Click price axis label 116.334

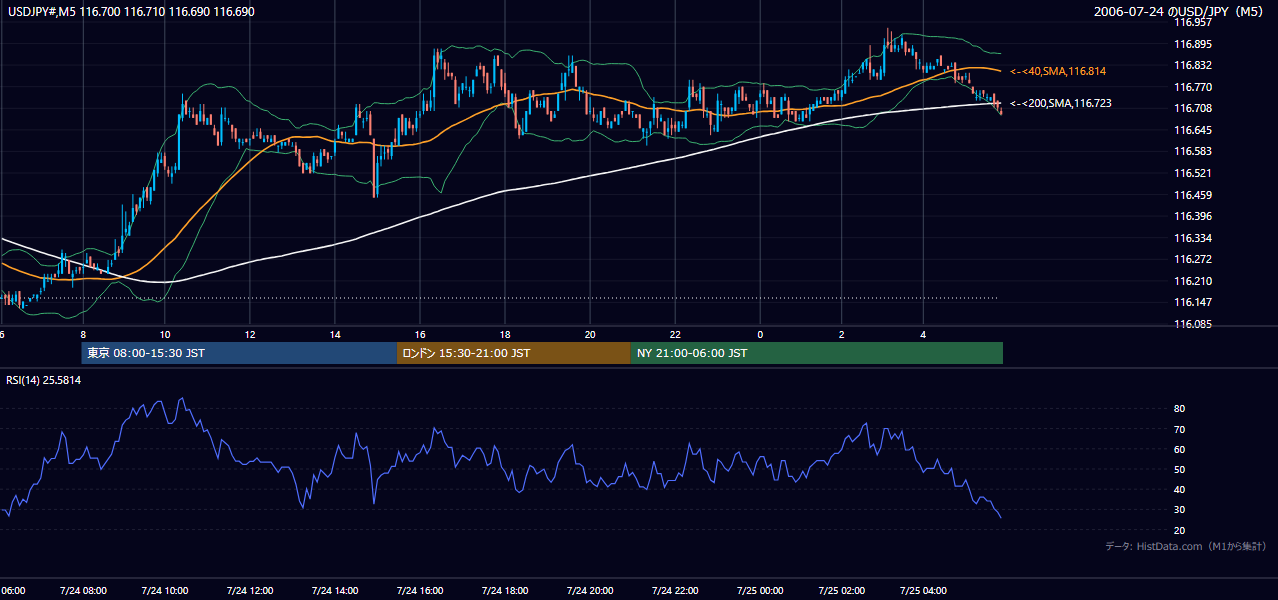[x=1193, y=238]
